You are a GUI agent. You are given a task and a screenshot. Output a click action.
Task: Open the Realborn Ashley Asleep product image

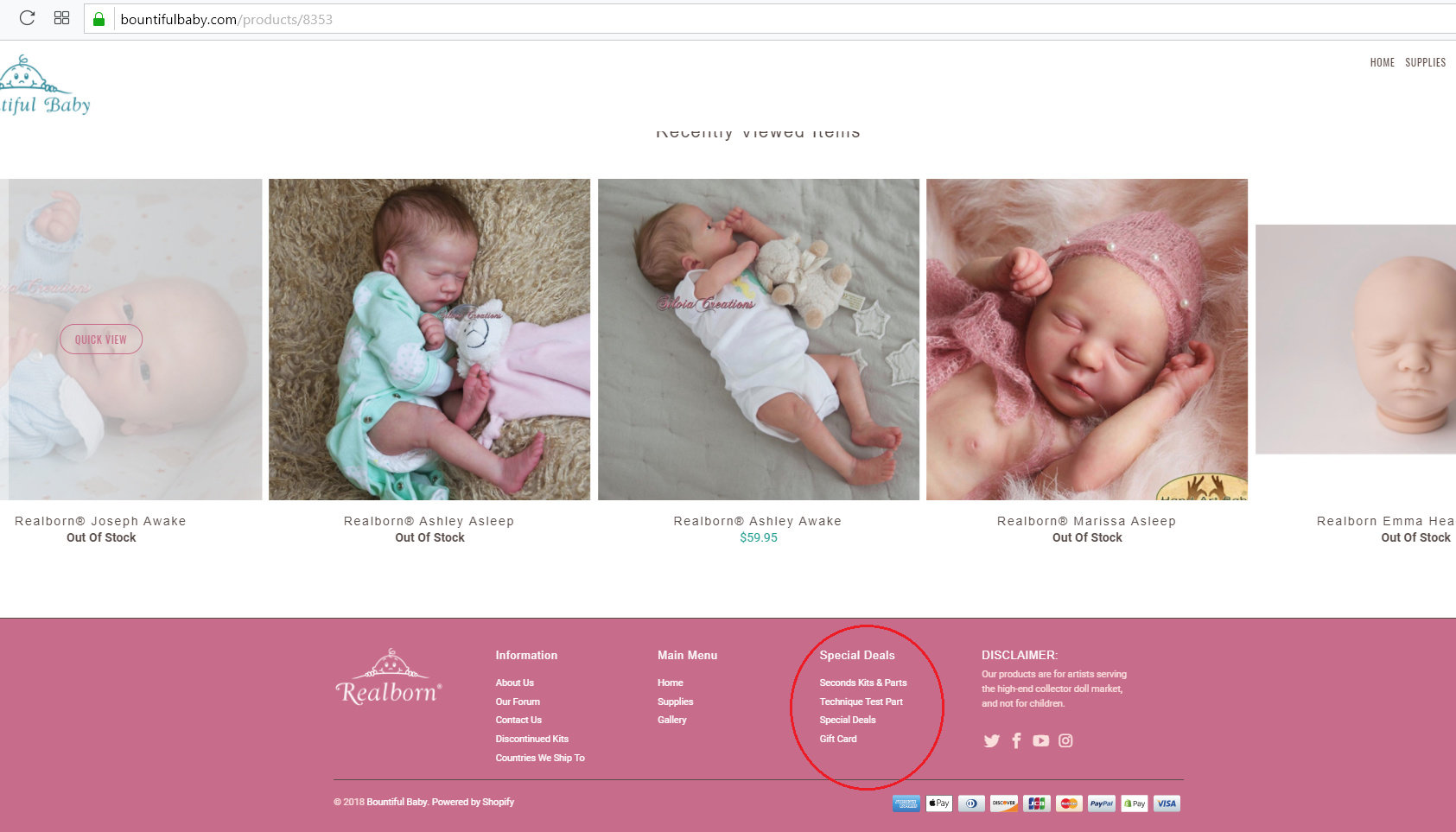click(x=429, y=340)
